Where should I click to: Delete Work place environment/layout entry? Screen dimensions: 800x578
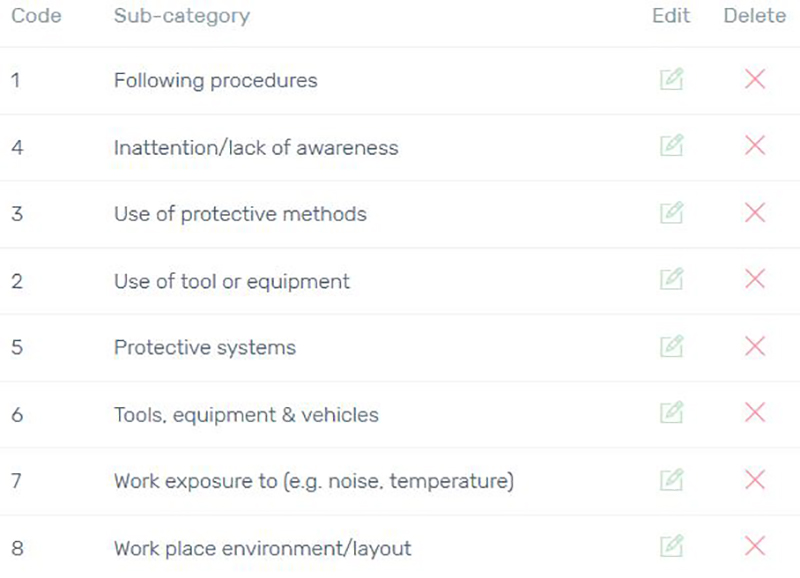[755, 546]
